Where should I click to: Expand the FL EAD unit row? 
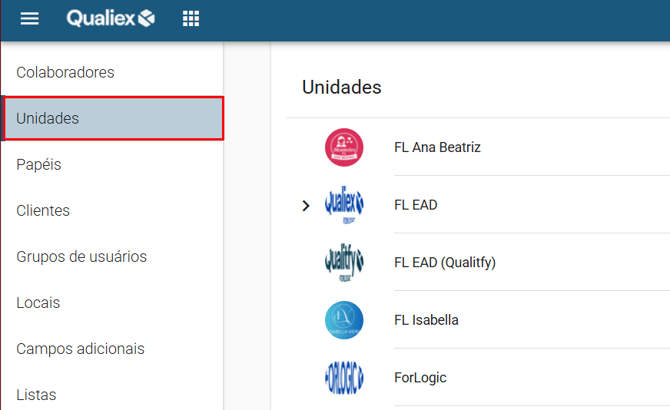click(x=306, y=205)
